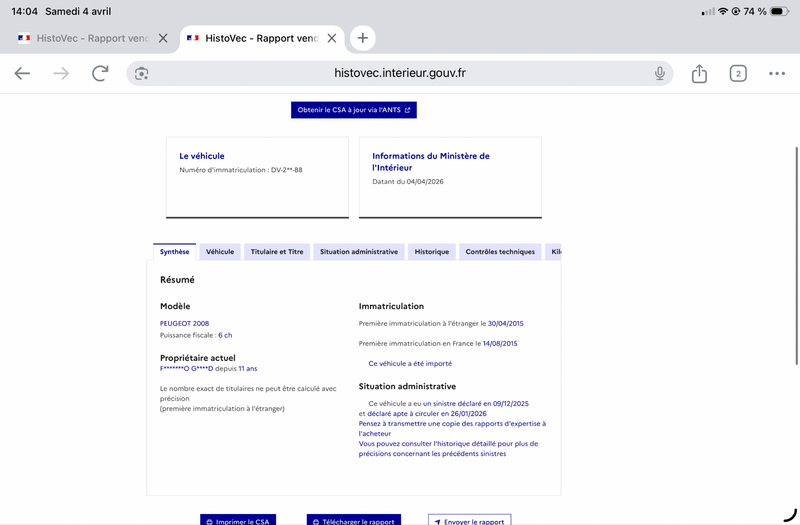The height and width of the screenshot is (525, 800).
Task: Open the Situation administrative tab
Action: click(359, 252)
